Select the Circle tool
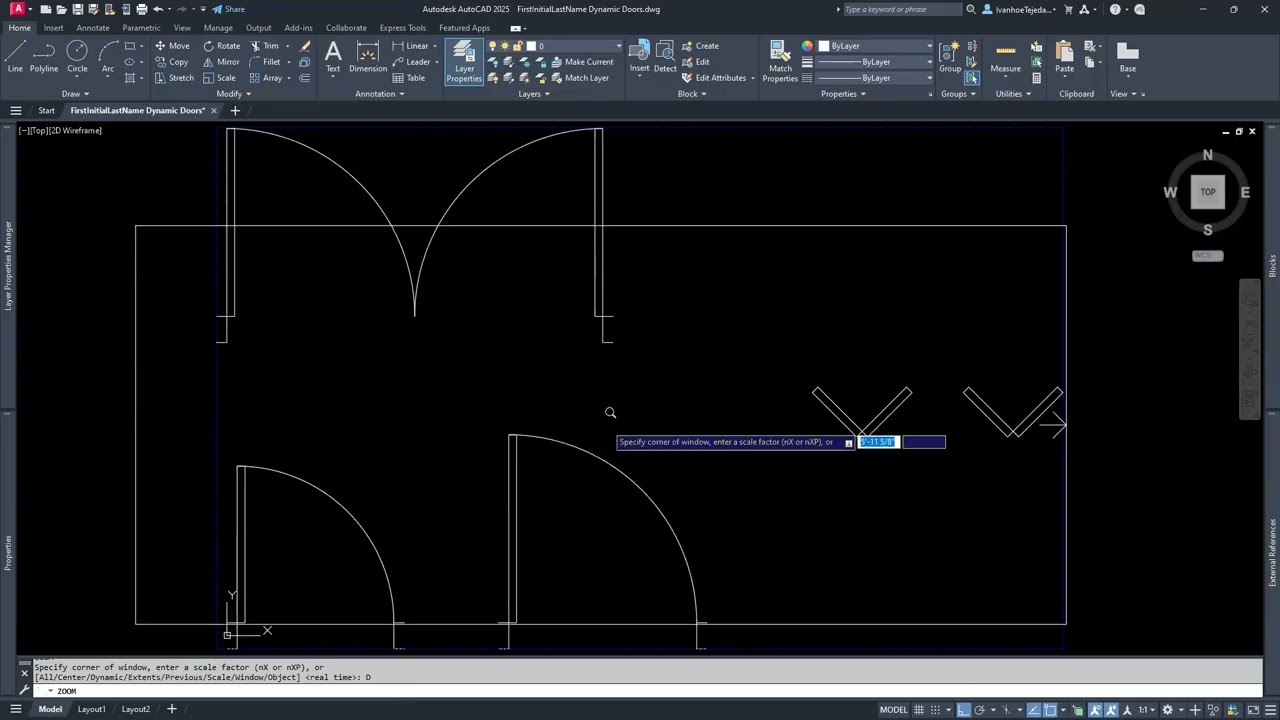The height and width of the screenshot is (720, 1280). point(77,56)
